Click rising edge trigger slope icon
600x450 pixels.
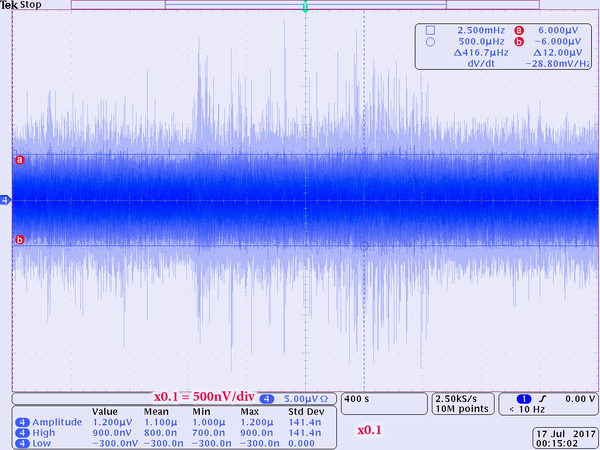click(x=542, y=399)
